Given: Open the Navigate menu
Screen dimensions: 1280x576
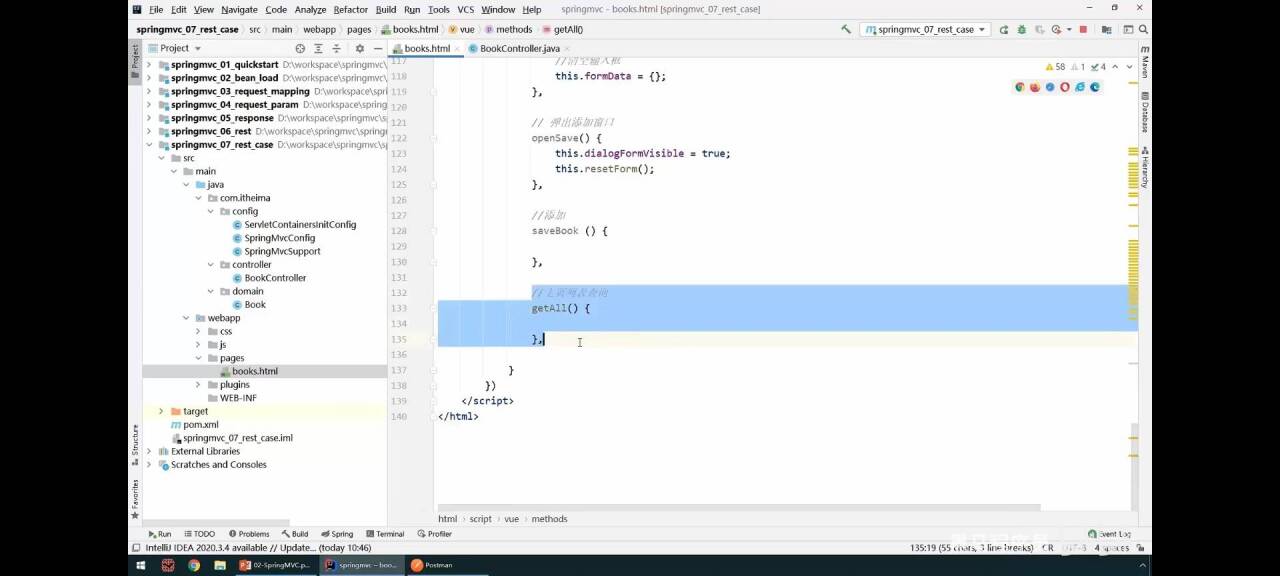Looking at the screenshot, I should [x=239, y=9].
